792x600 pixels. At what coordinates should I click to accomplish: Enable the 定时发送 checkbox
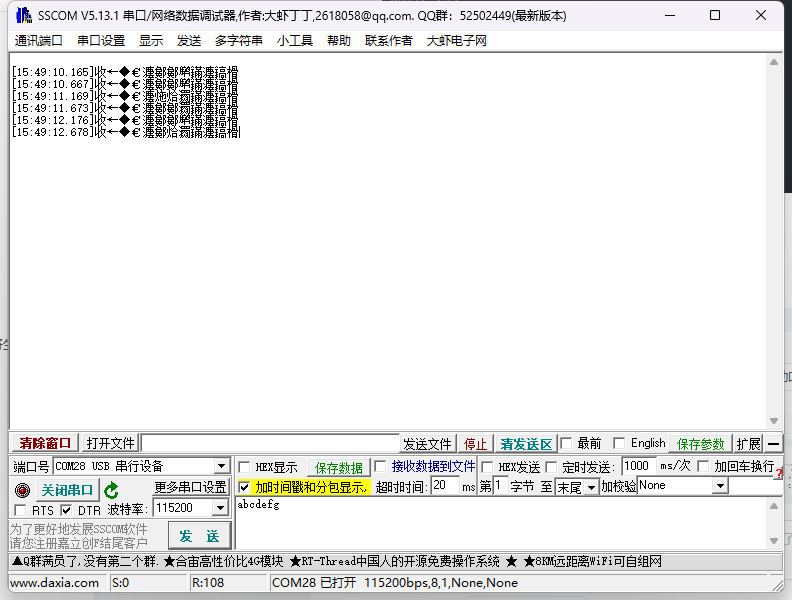tap(551, 467)
